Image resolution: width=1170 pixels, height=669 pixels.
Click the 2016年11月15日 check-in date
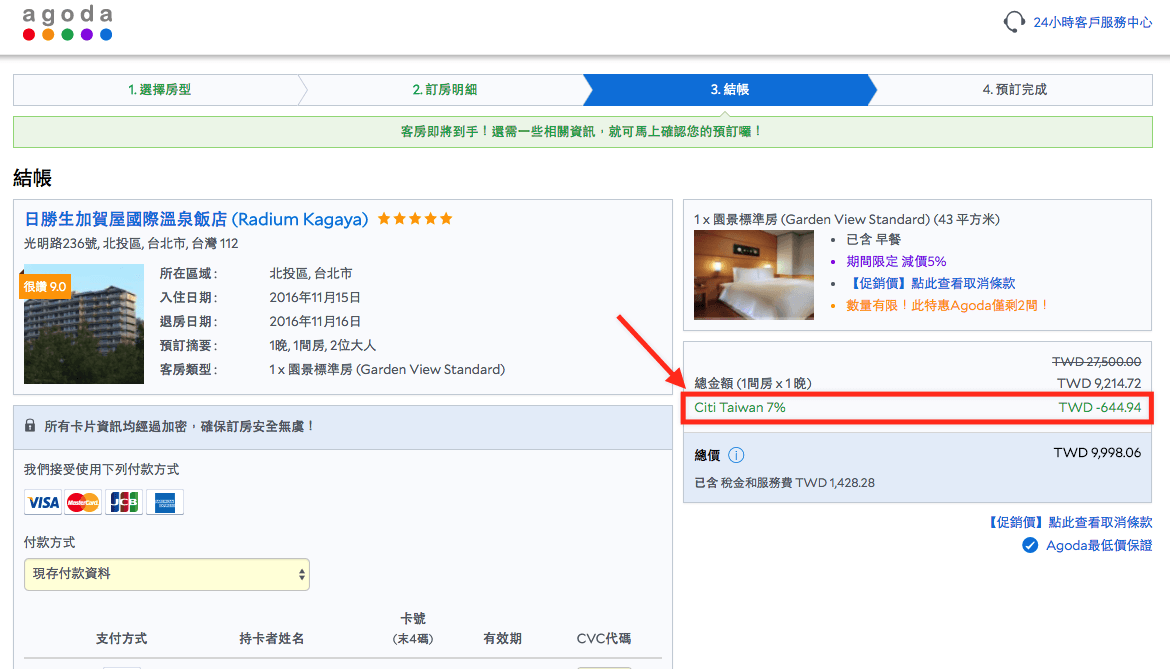tap(315, 298)
